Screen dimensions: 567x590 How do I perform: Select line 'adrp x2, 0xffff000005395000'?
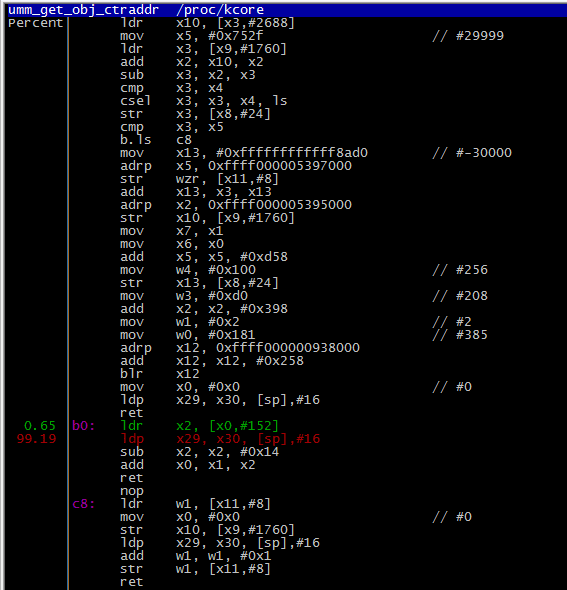[x=236, y=205]
